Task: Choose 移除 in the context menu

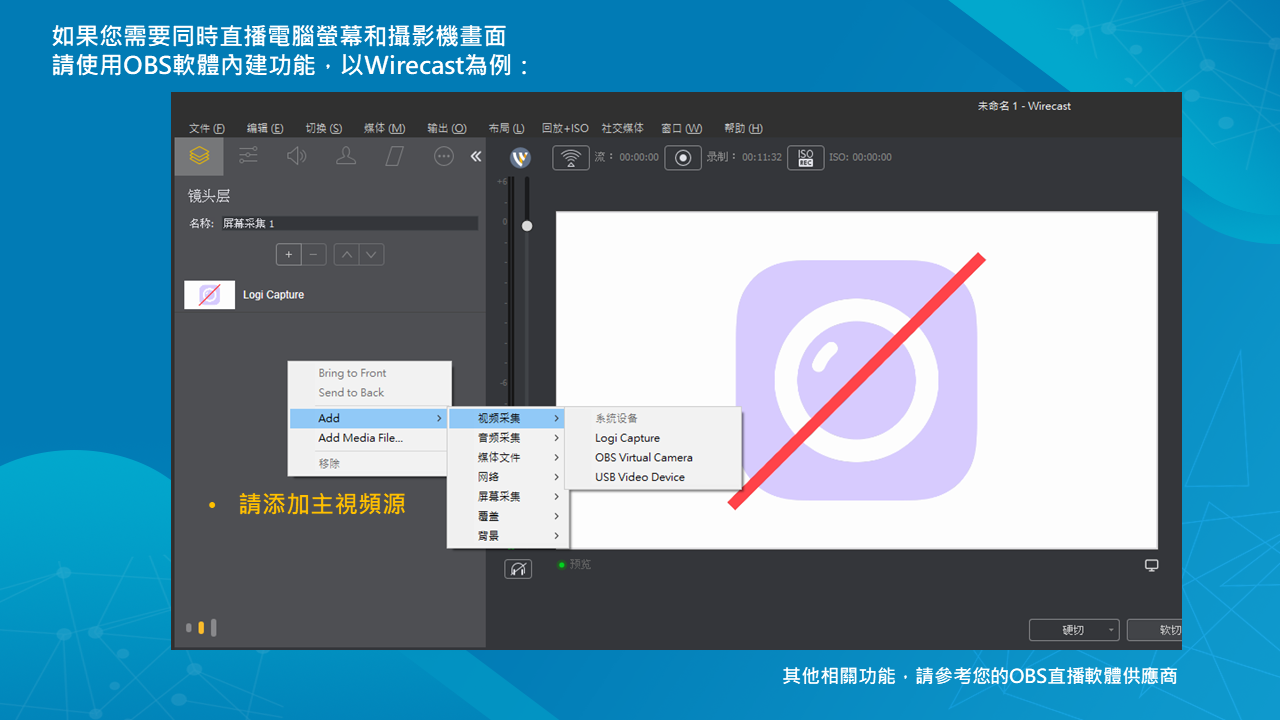Action: click(x=369, y=464)
